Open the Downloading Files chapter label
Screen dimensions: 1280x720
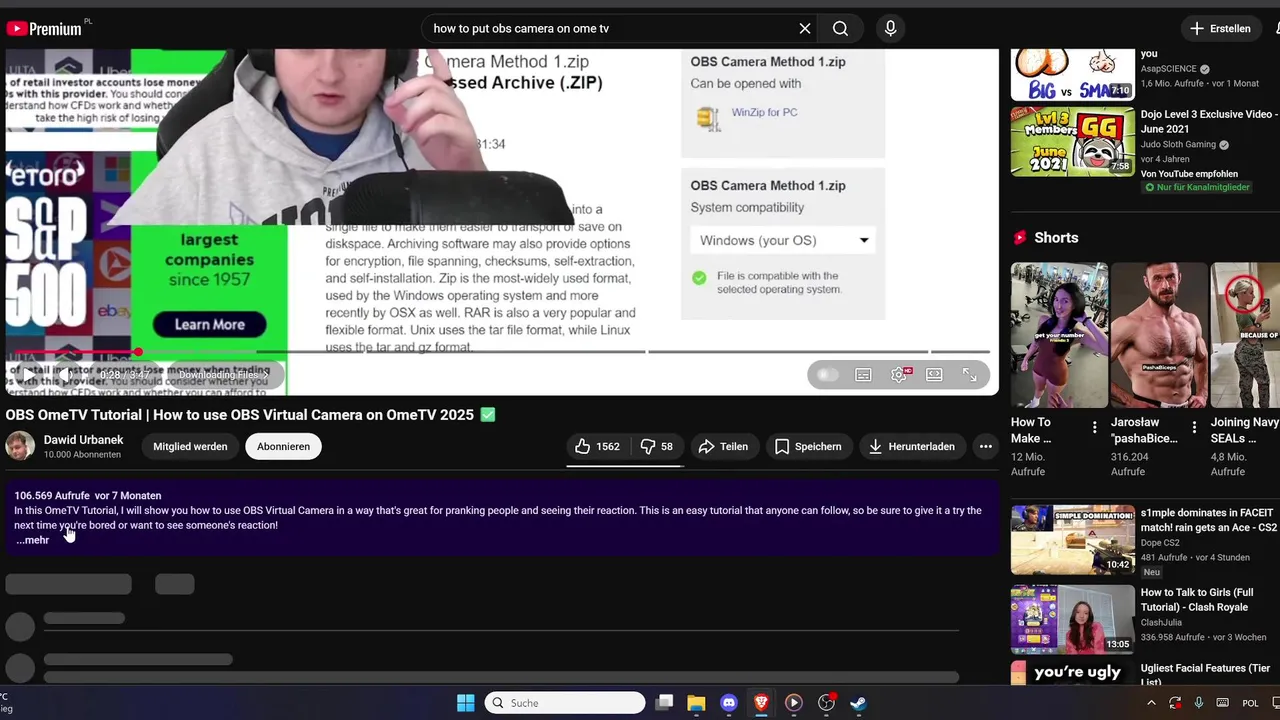pos(224,375)
